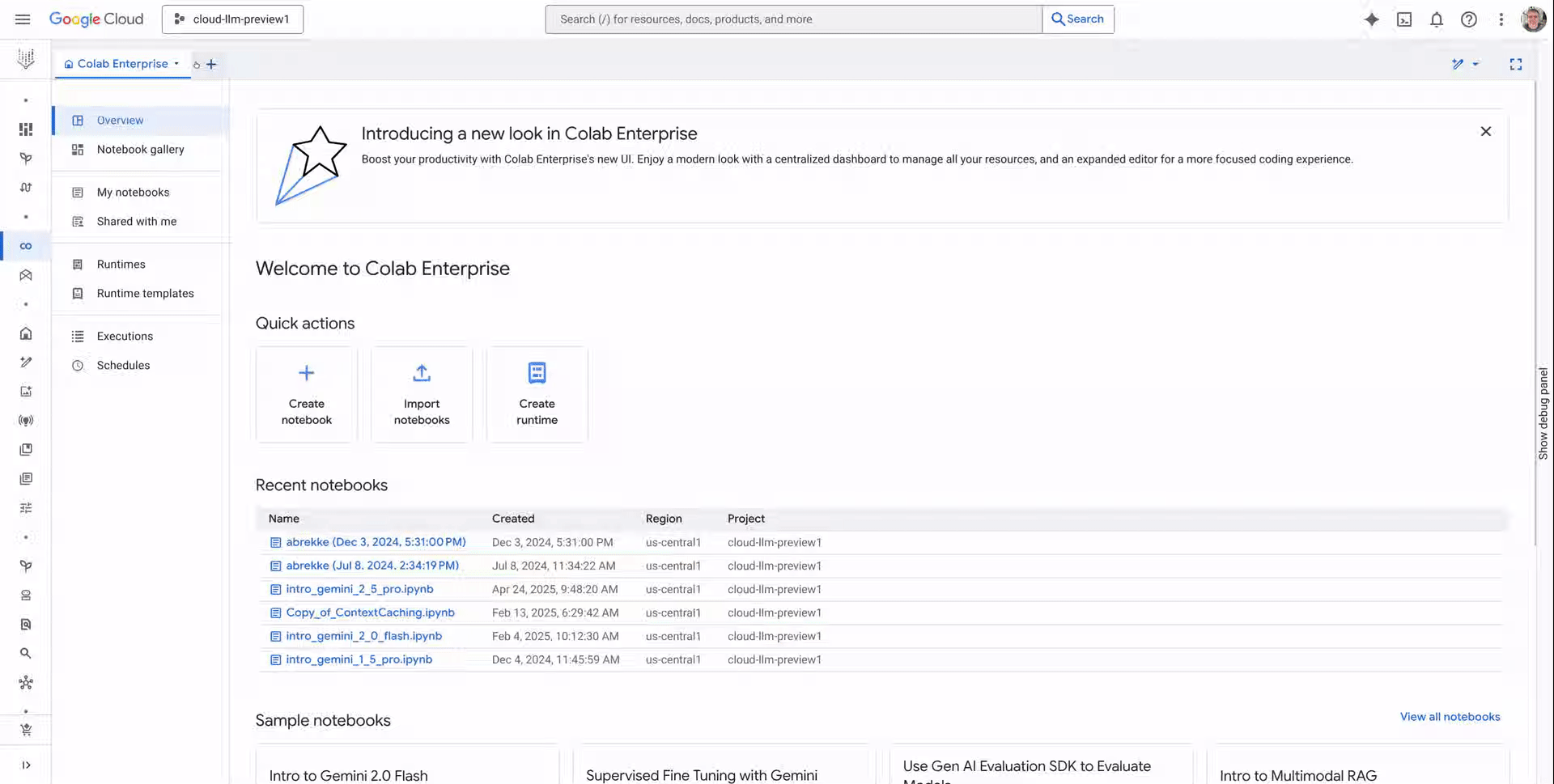
Task: Open Intro to Multimodal RAG sample card
Action: click(x=1358, y=765)
